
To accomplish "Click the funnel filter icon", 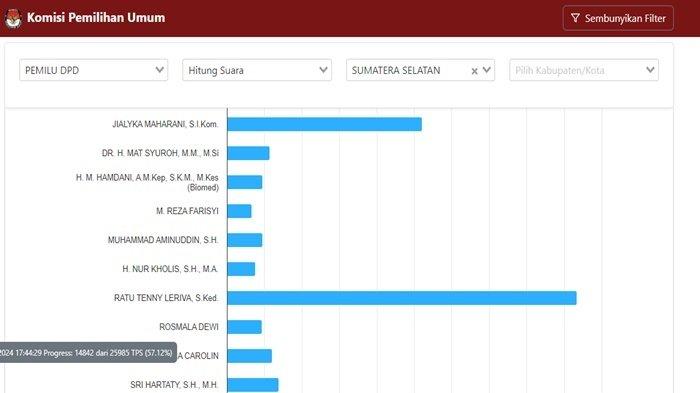I will click(575, 18).
